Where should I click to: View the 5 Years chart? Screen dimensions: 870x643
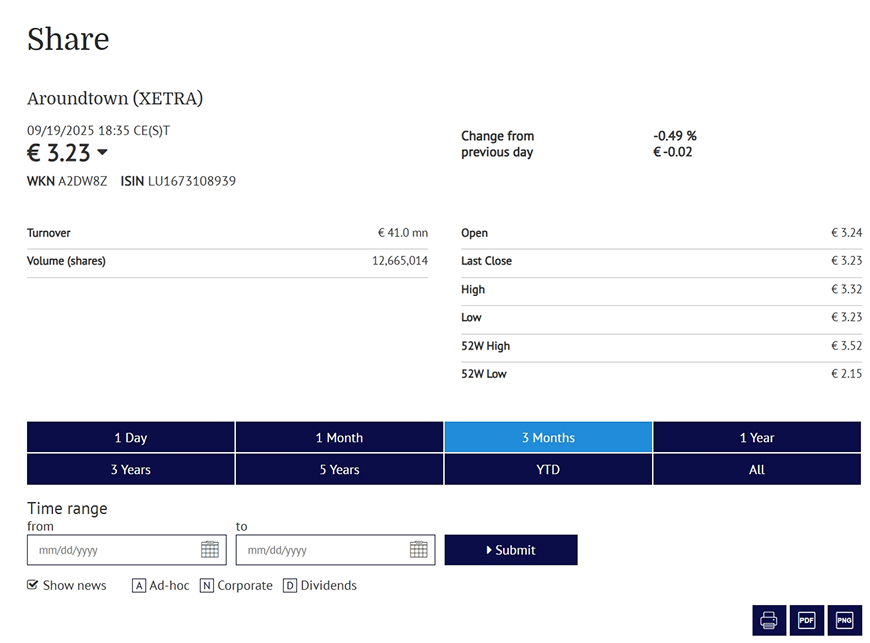(x=339, y=468)
